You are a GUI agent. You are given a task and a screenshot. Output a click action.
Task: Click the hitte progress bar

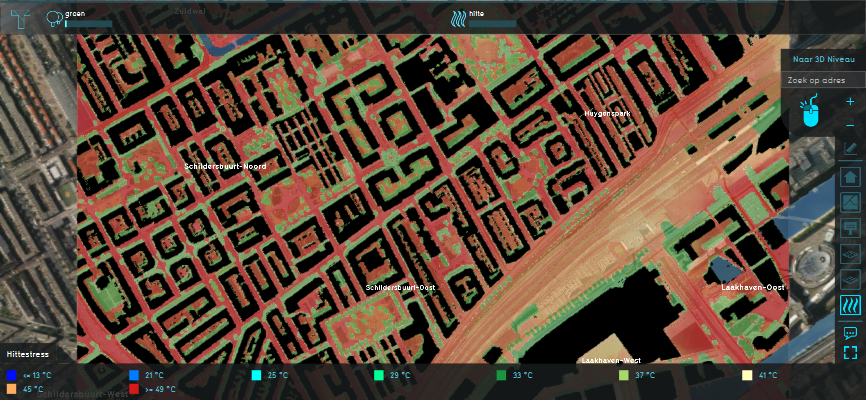(x=492, y=24)
